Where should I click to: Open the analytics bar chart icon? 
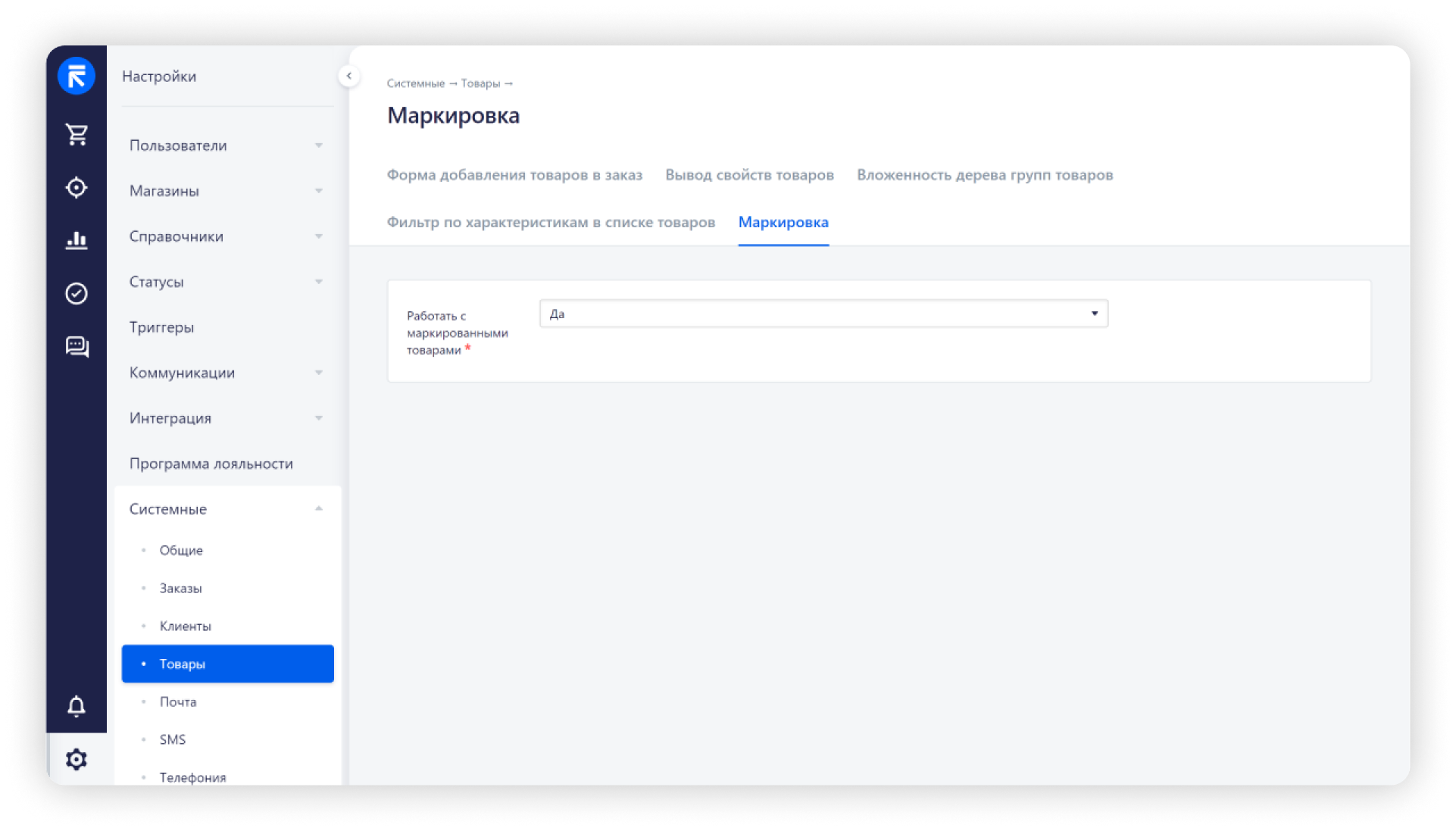[77, 240]
